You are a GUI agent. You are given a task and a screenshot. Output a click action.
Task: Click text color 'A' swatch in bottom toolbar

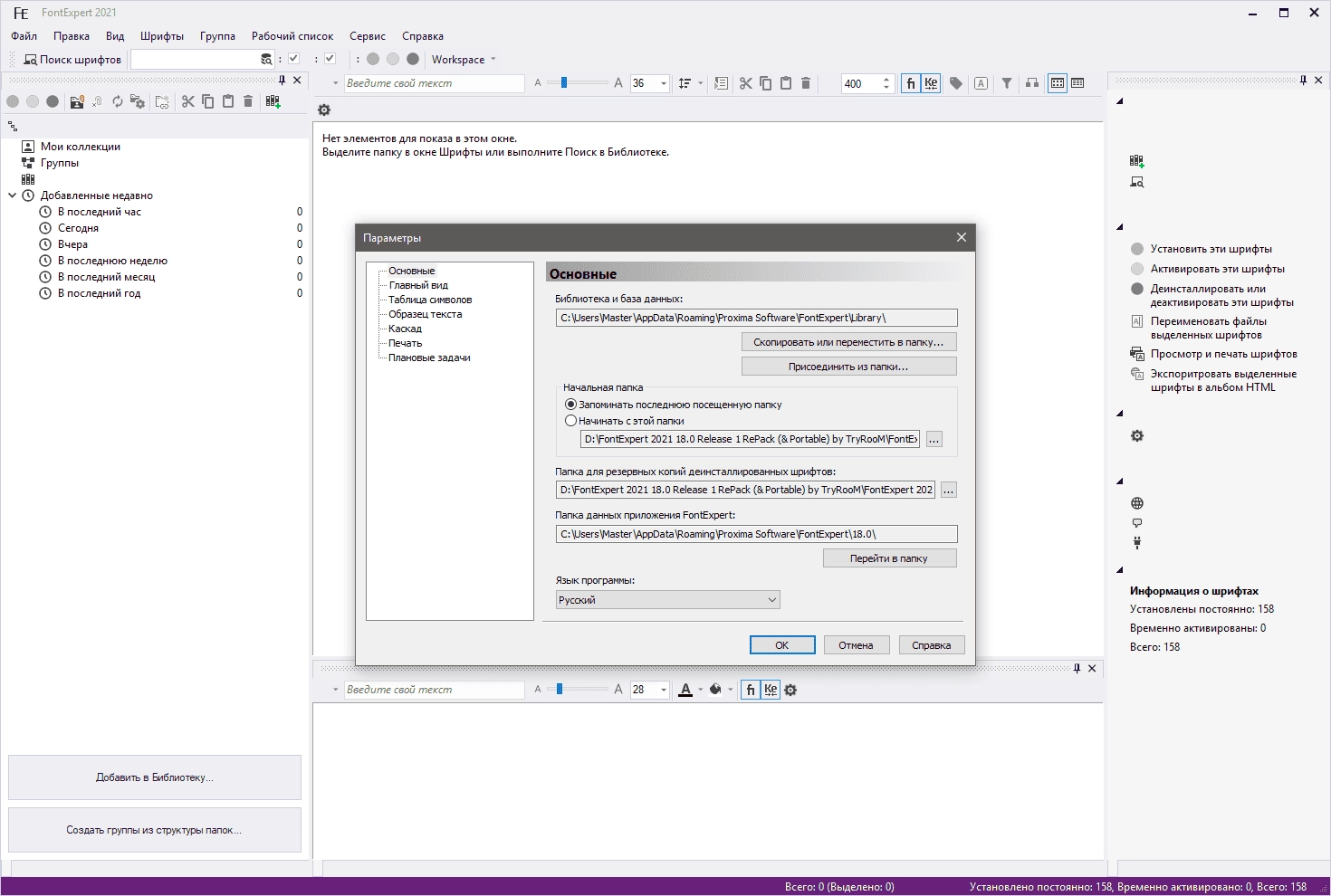685,690
